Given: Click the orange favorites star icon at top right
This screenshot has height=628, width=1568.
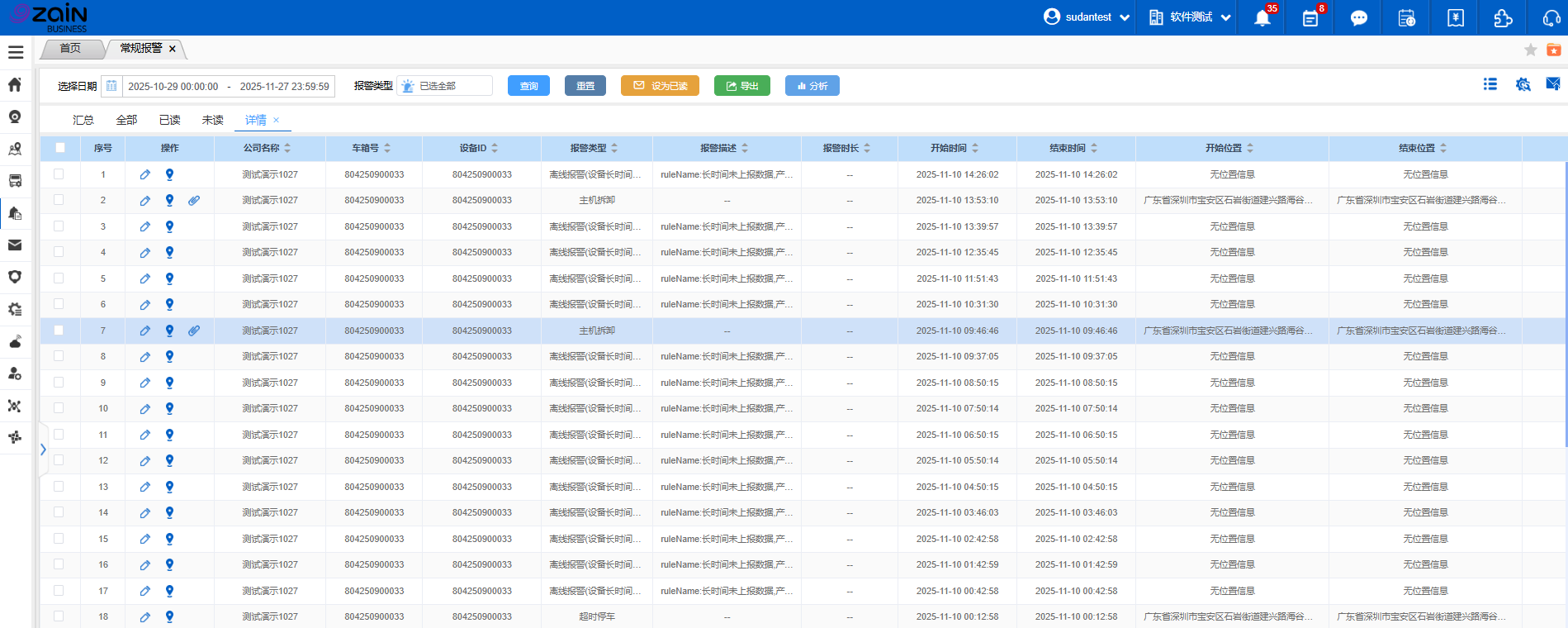Looking at the screenshot, I should pyautogui.click(x=1553, y=50).
